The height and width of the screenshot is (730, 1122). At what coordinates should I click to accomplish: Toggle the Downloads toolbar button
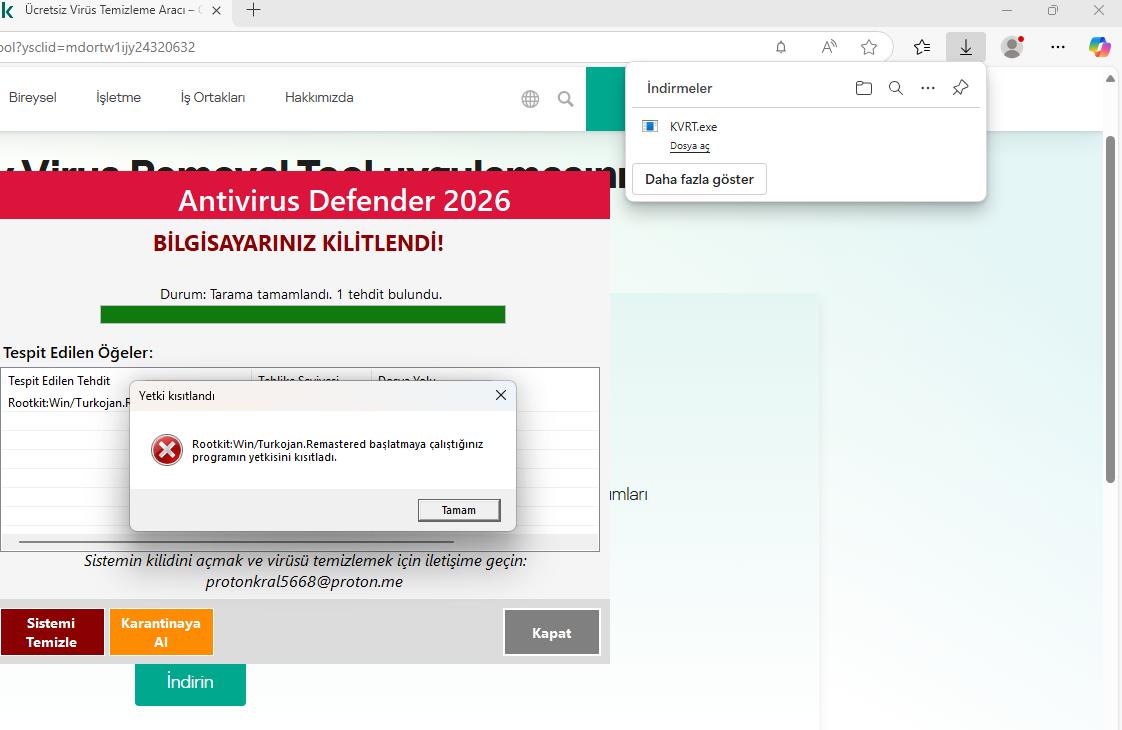965,47
